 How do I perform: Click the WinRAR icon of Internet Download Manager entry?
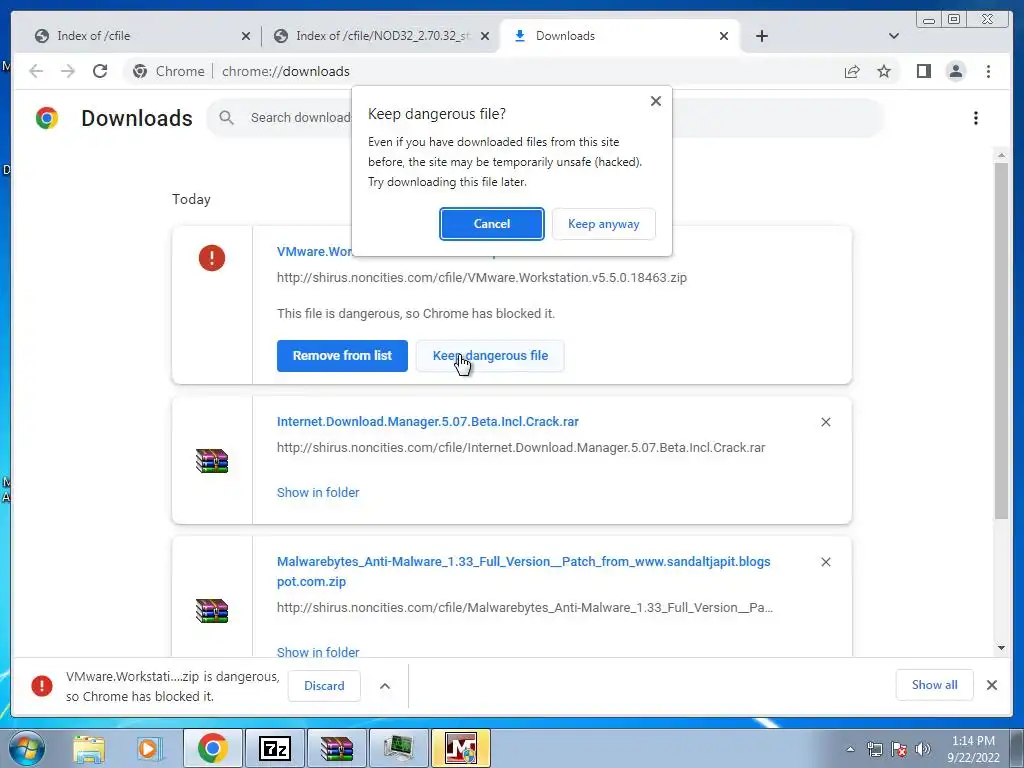pos(212,460)
